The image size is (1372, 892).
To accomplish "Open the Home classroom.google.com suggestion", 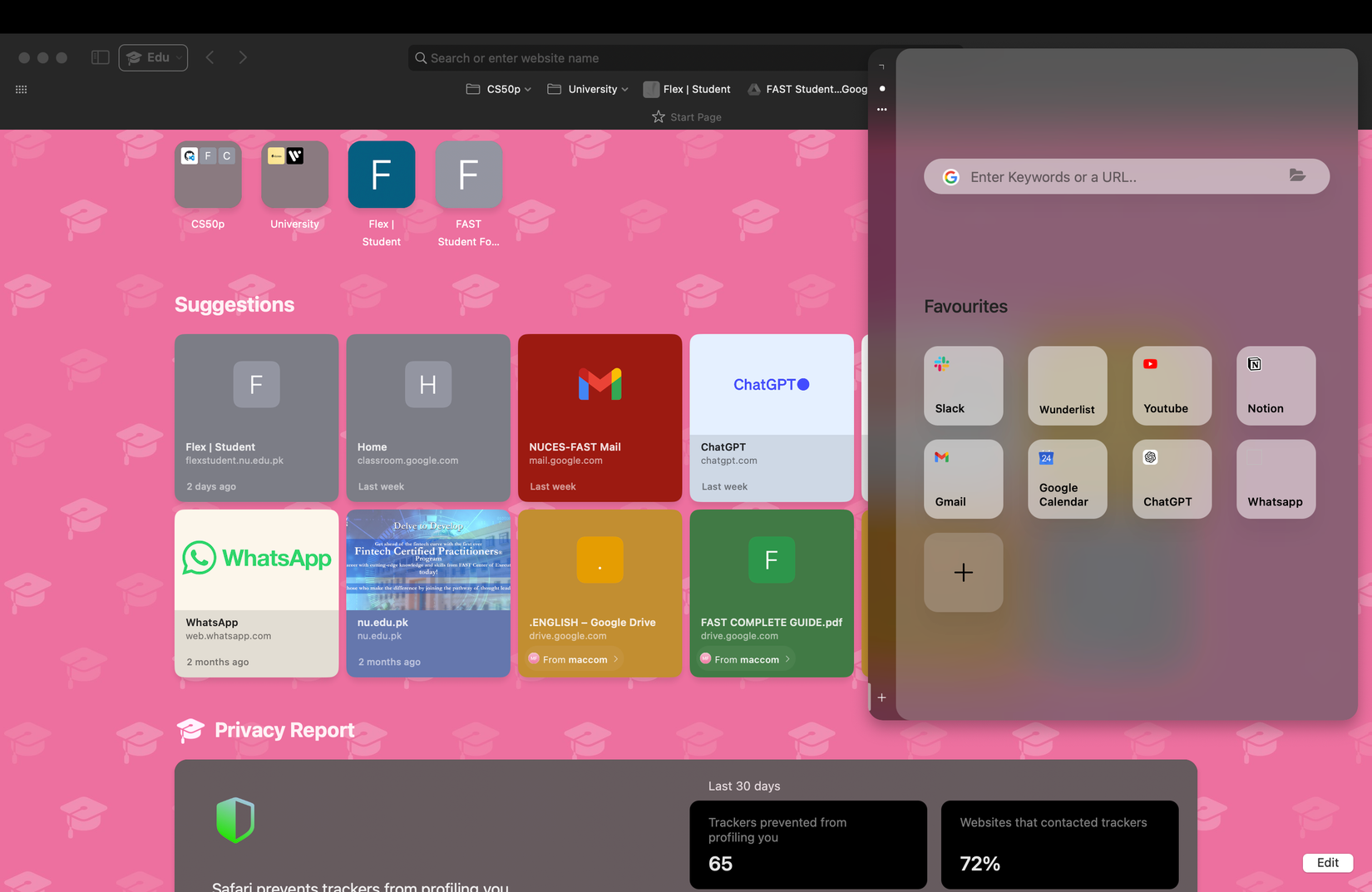I will pyautogui.click(x=428, y=417).
